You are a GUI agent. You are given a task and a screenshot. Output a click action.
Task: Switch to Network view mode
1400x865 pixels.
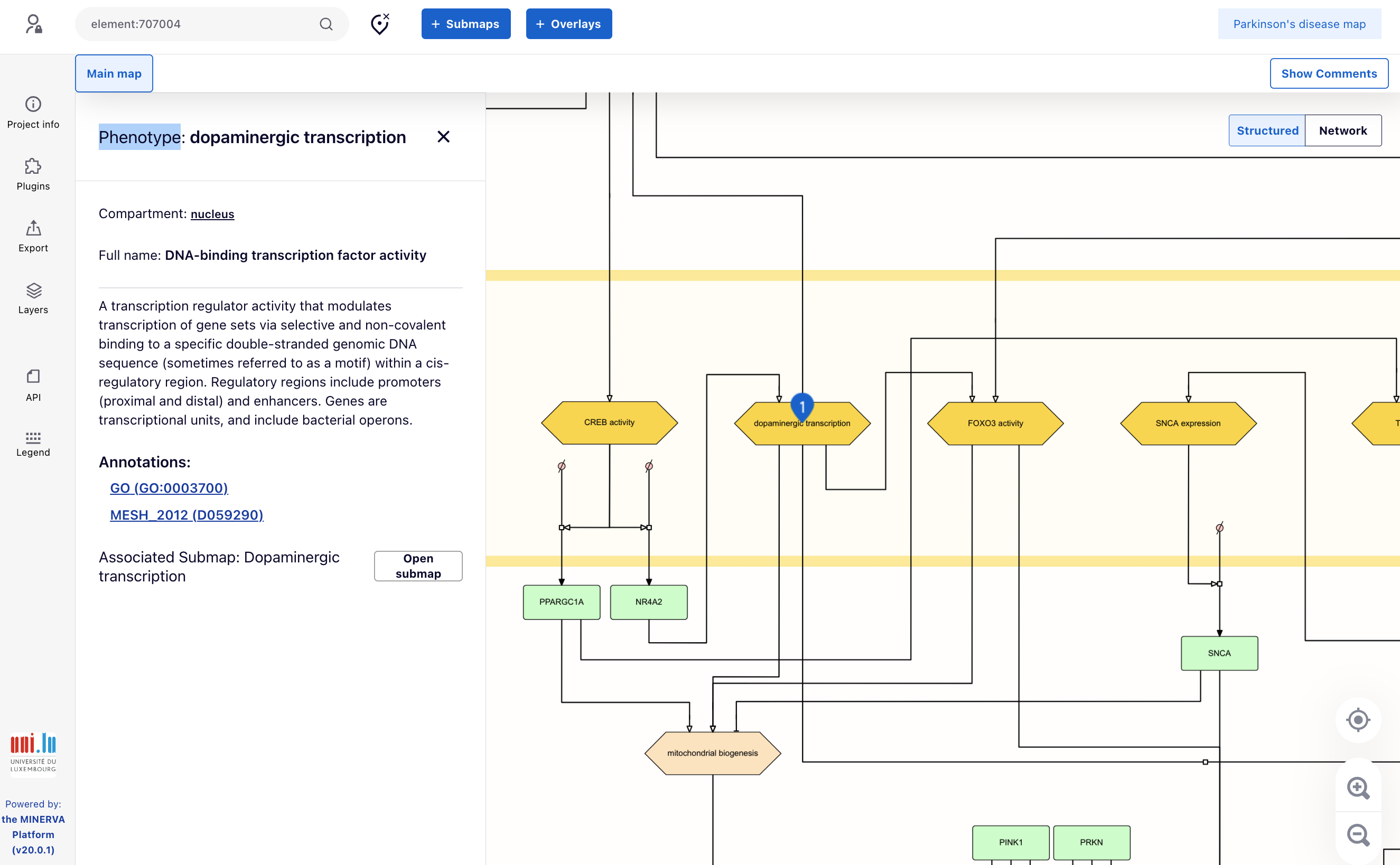click(x=1342, y=130)
